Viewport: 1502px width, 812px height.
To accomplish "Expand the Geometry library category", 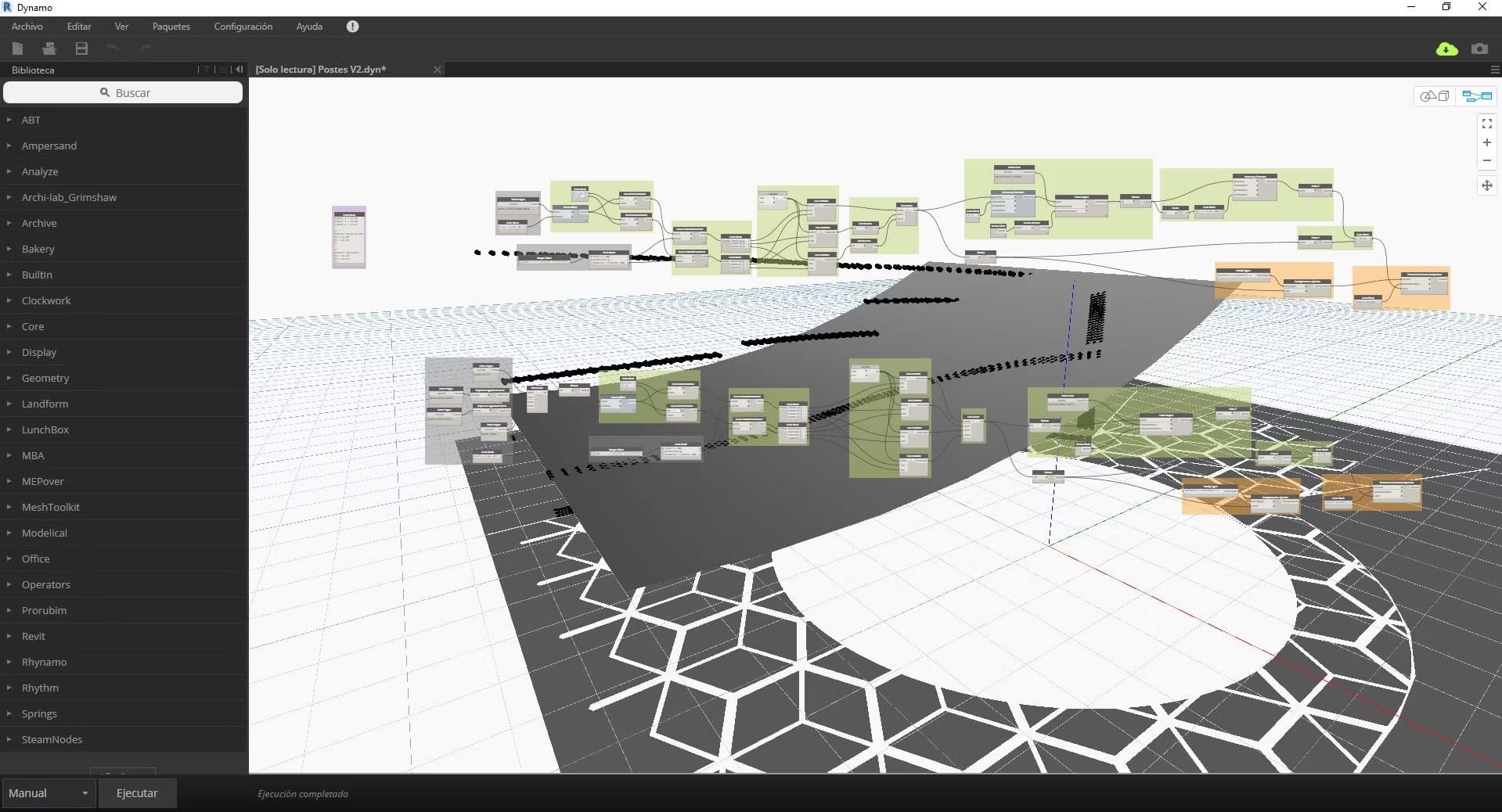I will 45,378.
